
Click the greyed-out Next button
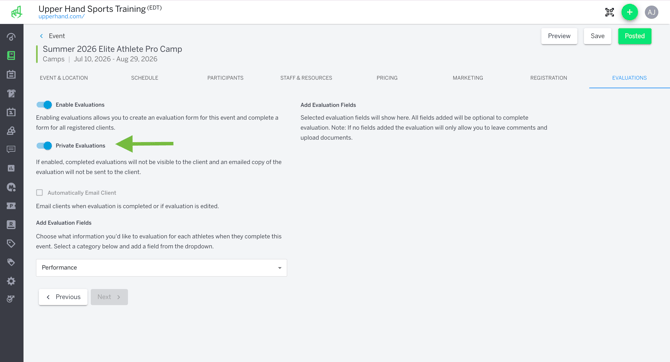click(x=109, y=297)
